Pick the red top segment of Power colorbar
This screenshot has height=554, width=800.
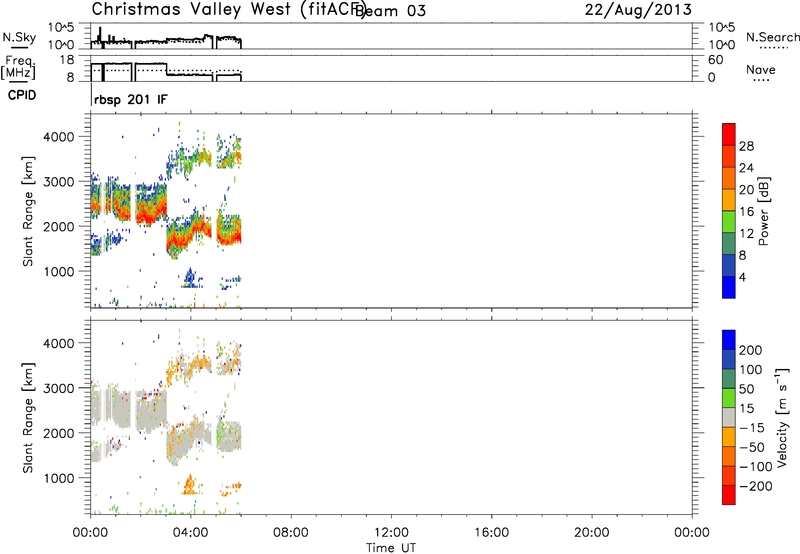tap(729, 135)
